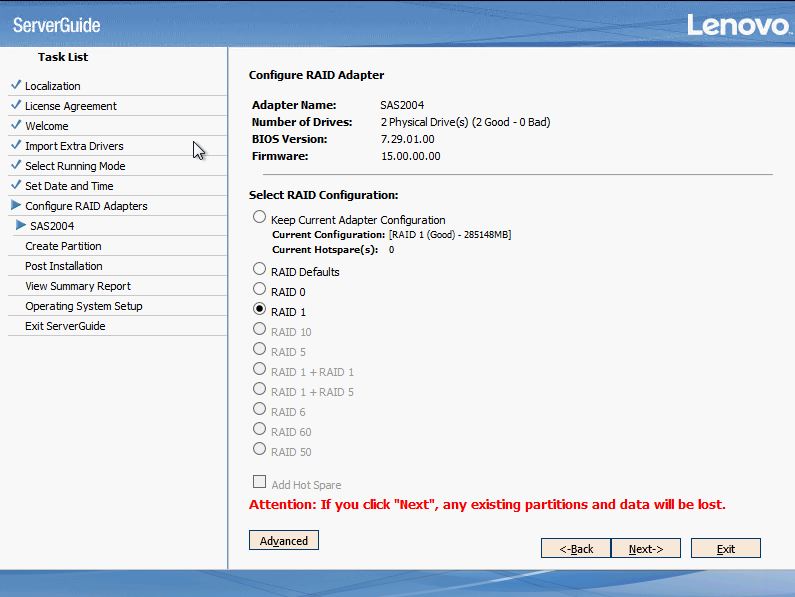Screen dimensions: 795x597
Task: Click the RAID 60 radio button
Action: 259,429
